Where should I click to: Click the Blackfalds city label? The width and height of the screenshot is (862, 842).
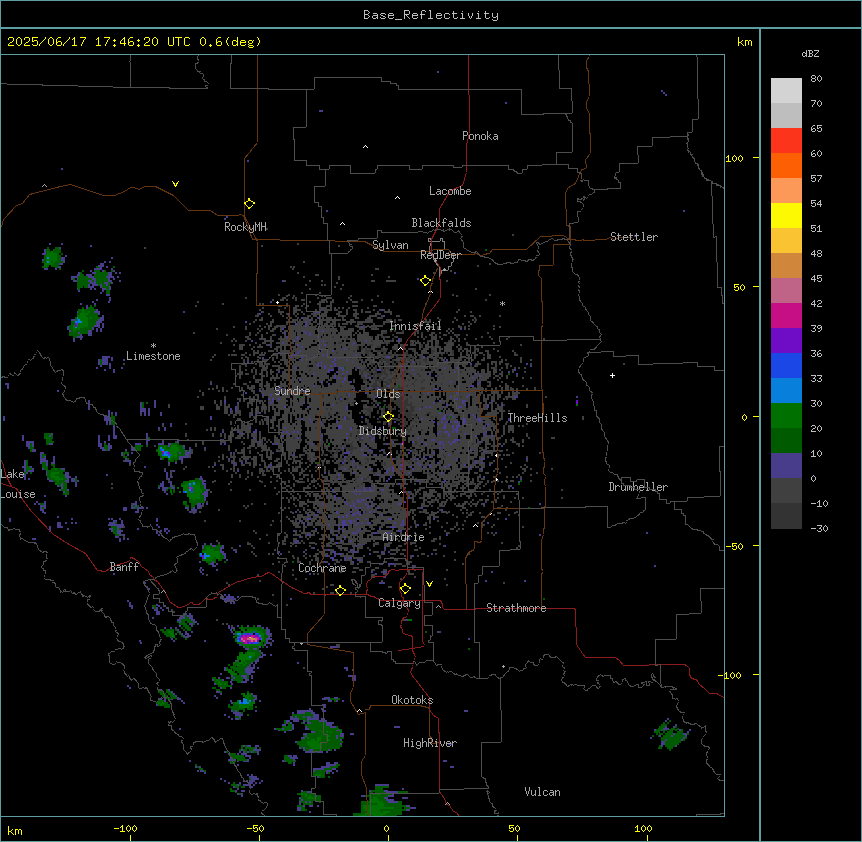pyautogui.click(x=441, y=223)
